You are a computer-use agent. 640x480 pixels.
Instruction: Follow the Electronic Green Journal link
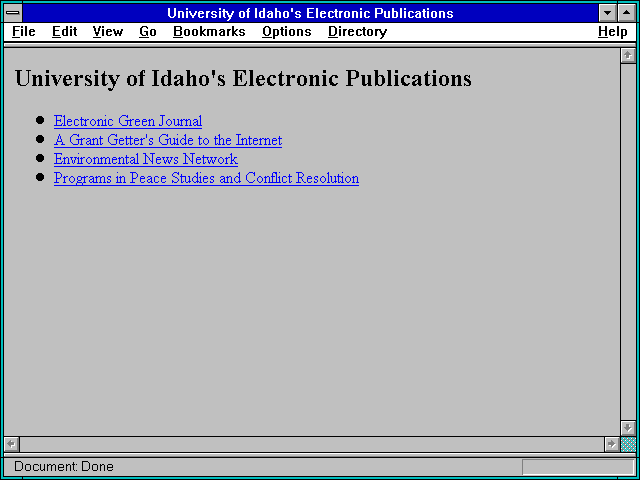click(128, 121)
